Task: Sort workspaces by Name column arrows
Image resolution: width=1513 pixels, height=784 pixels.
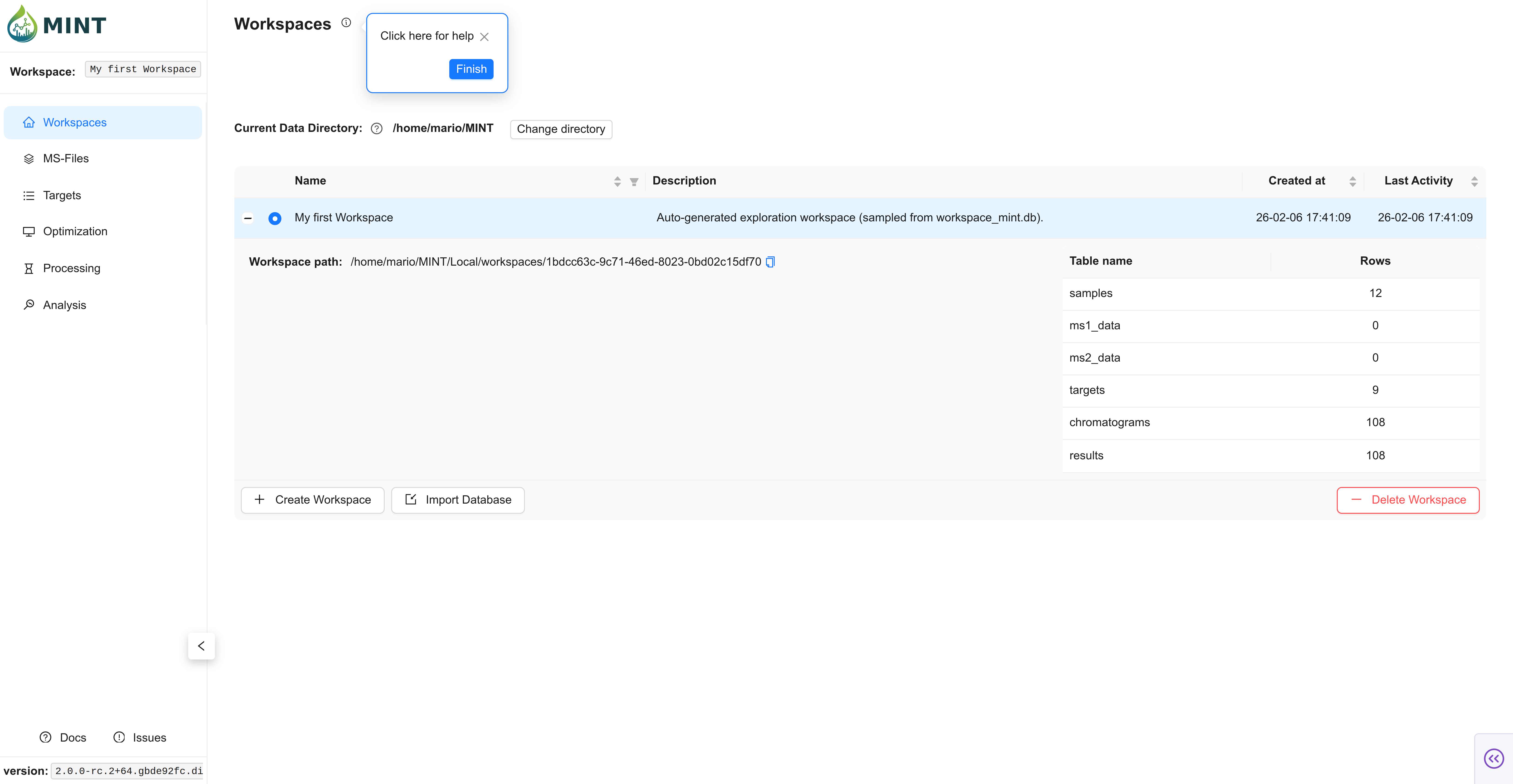Action: point(617,181)
